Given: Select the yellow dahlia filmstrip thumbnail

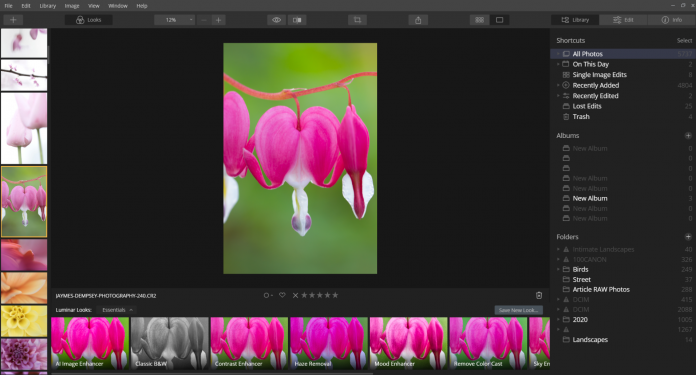Looking at the screenshot, I should (x=24, y=321).
